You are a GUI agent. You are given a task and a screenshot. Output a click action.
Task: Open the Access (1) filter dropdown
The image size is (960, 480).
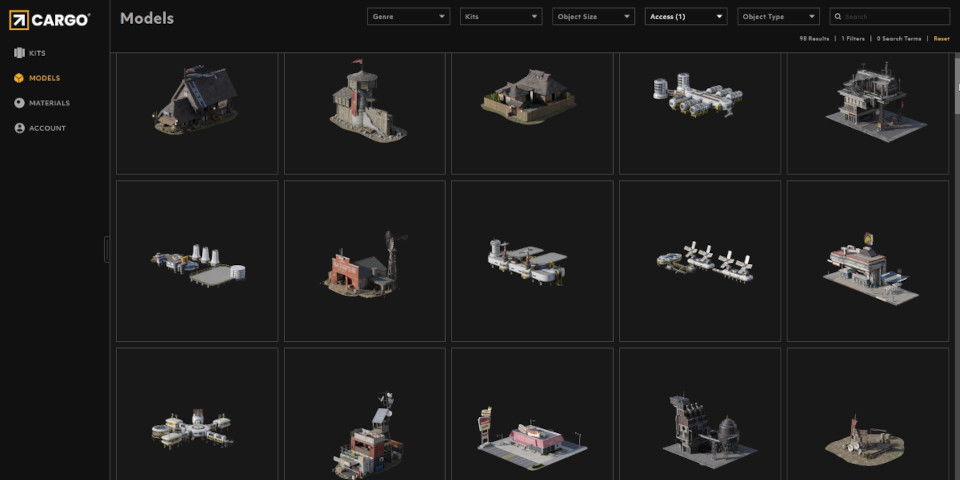[x=685, y=17]
